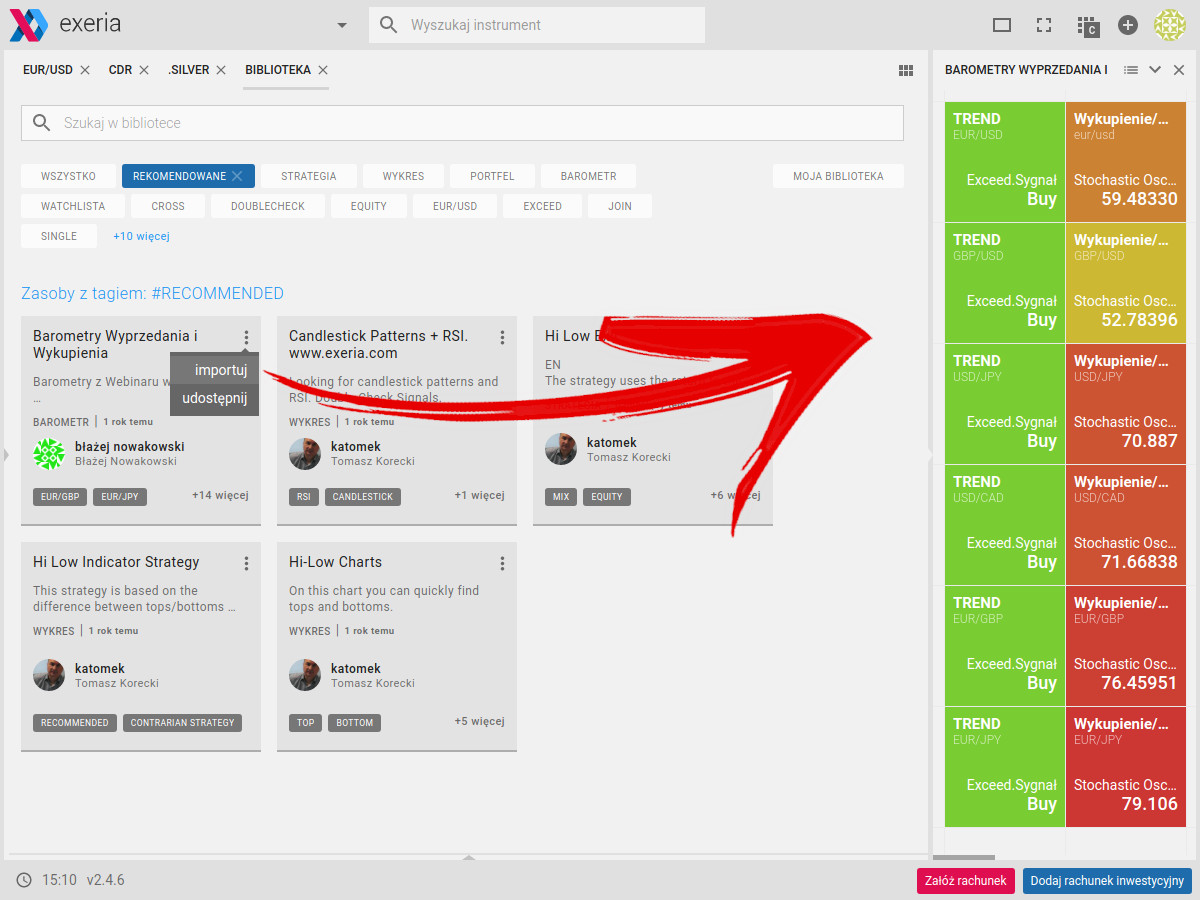Click the BOTTOM tag on Hi-Low Charts card
Viewport: 1200px width, 900px height.
pyautogui.click(x=354, y=722)
